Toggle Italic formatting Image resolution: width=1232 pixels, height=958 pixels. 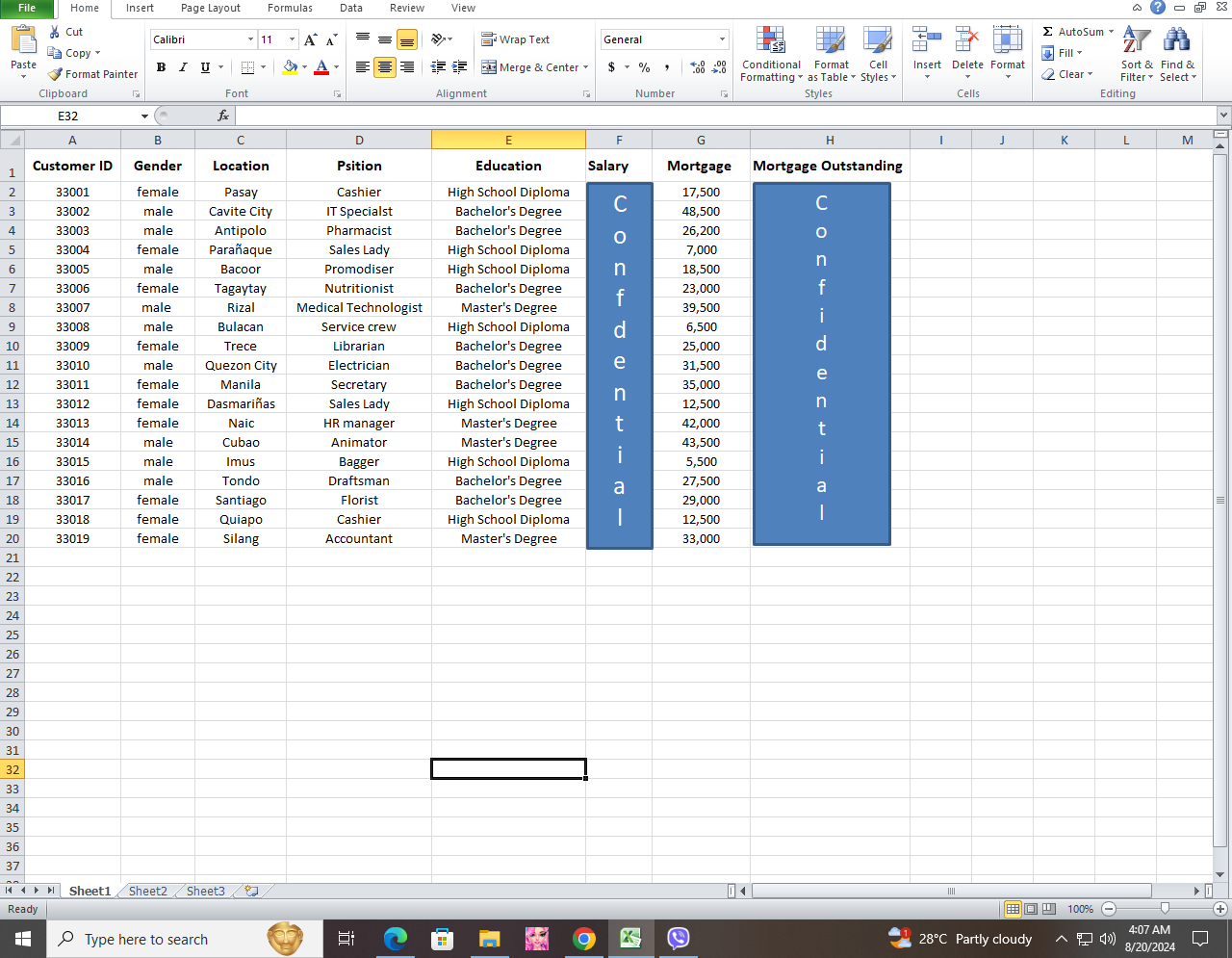183,67
